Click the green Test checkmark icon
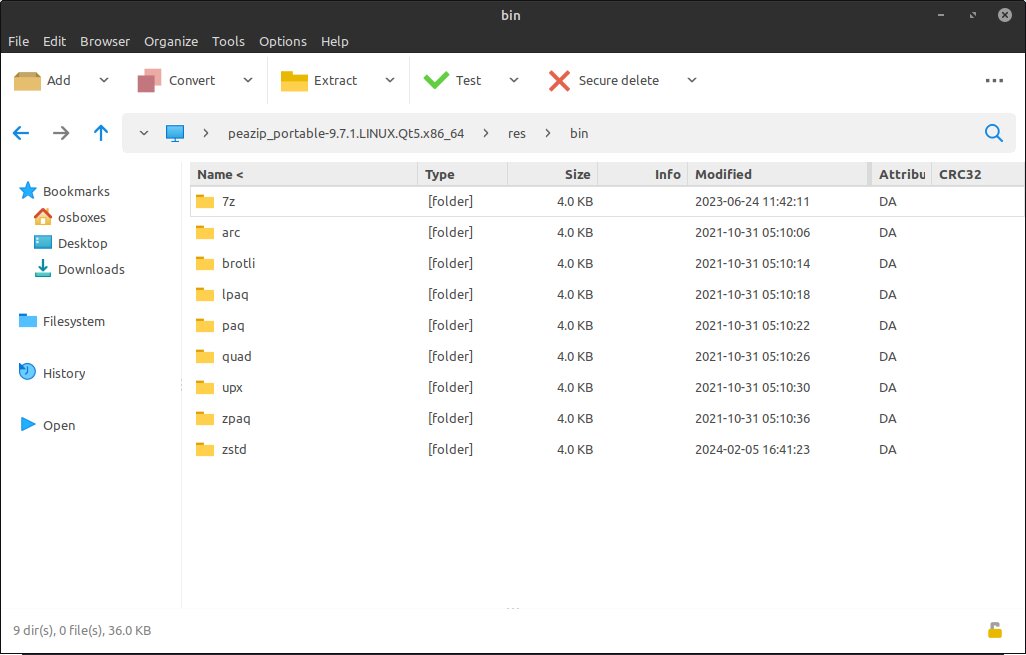 click(x=436, y=80)
